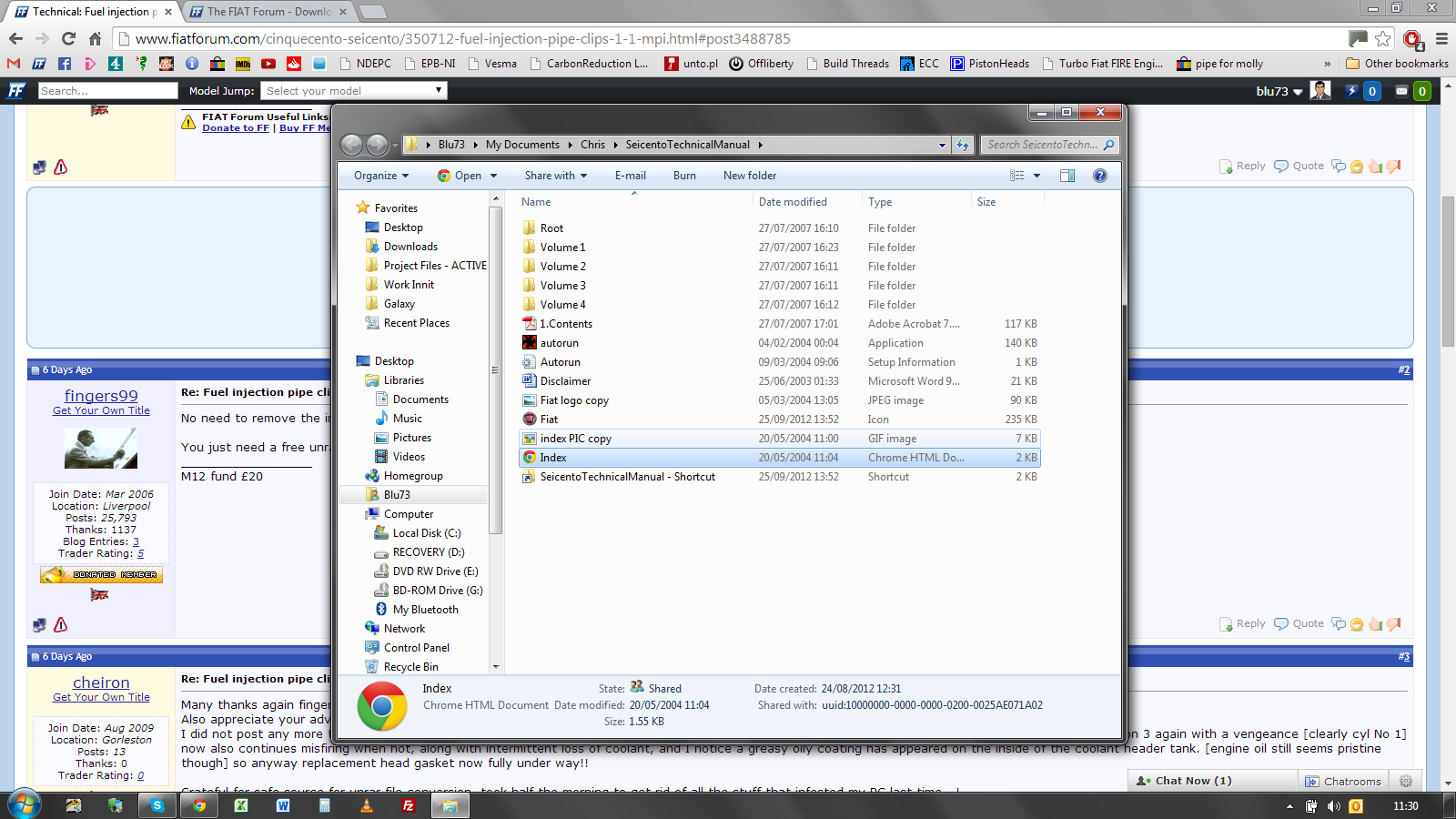Expand the Share with dropdown
Screen dimensions: 1456x819
pos(555,176)
